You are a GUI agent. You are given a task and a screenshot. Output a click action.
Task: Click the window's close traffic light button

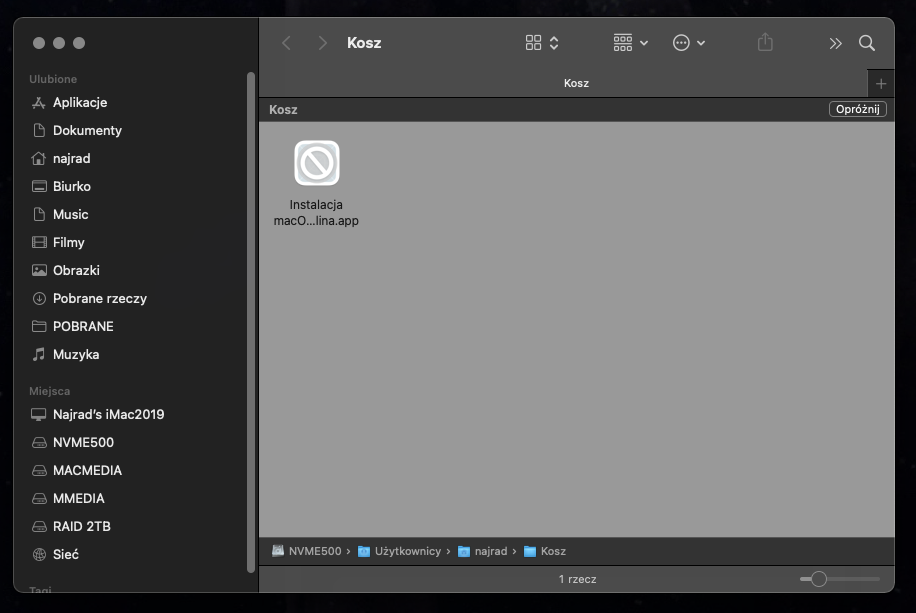(x=39, y=43)
